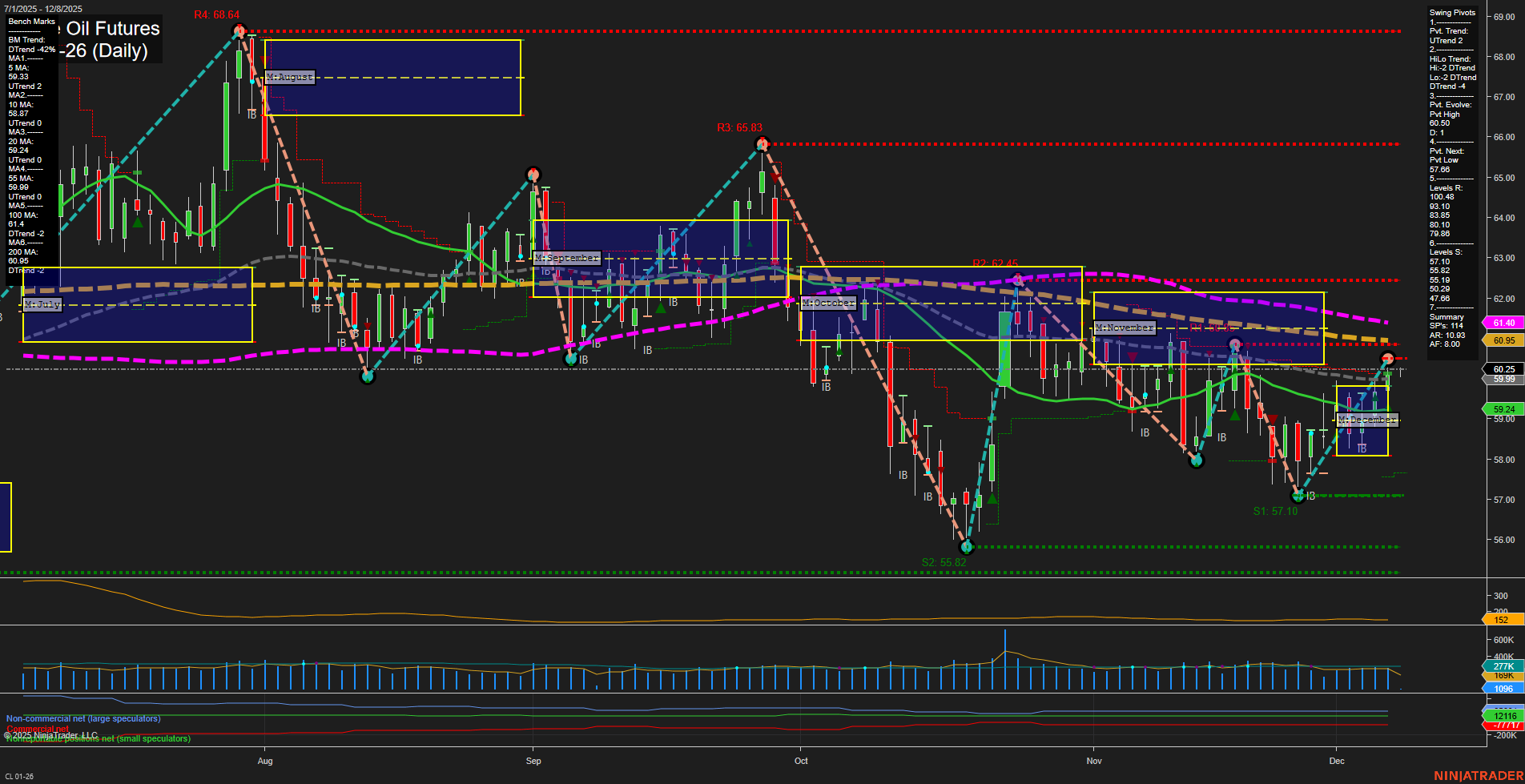
Task: Click the swing low circle near S2 55.82
Action: (966, 548)
